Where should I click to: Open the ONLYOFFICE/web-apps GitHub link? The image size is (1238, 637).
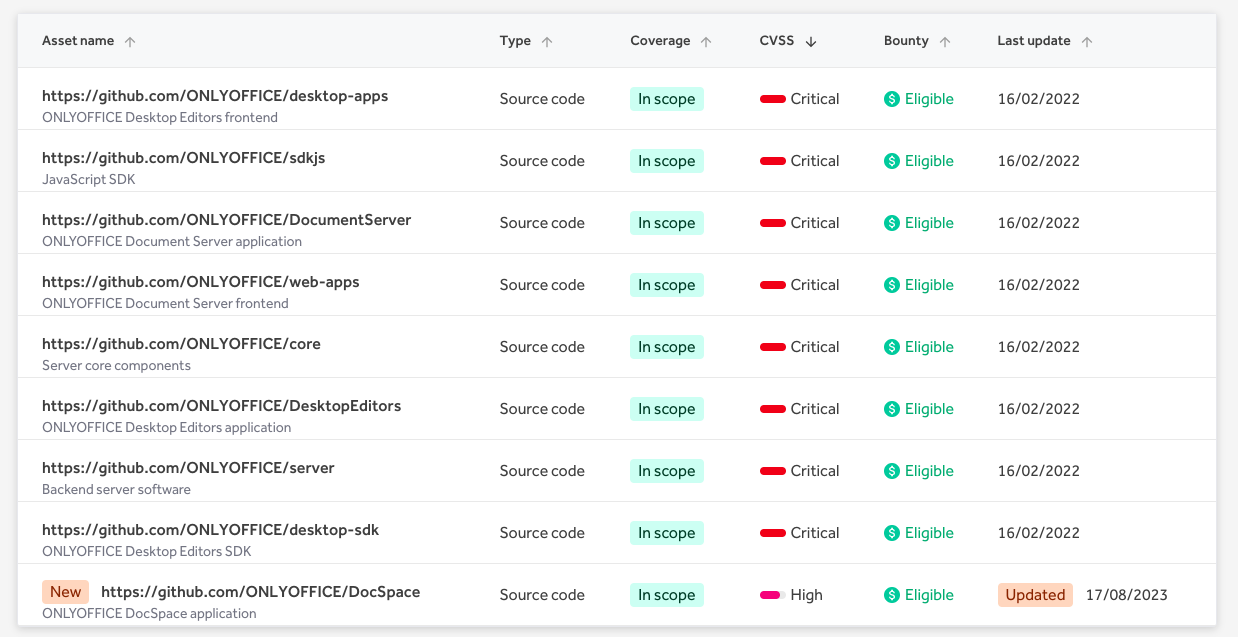[200, 282]
